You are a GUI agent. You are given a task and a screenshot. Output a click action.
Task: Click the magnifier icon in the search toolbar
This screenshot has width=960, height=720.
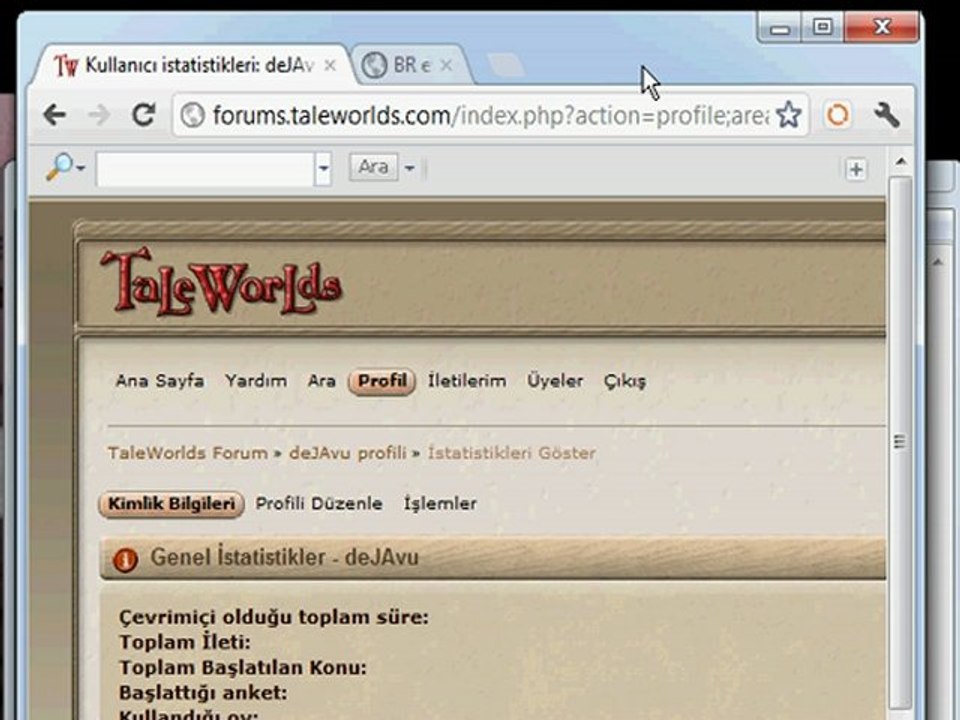pyautogui.click(x=59, y=167)
